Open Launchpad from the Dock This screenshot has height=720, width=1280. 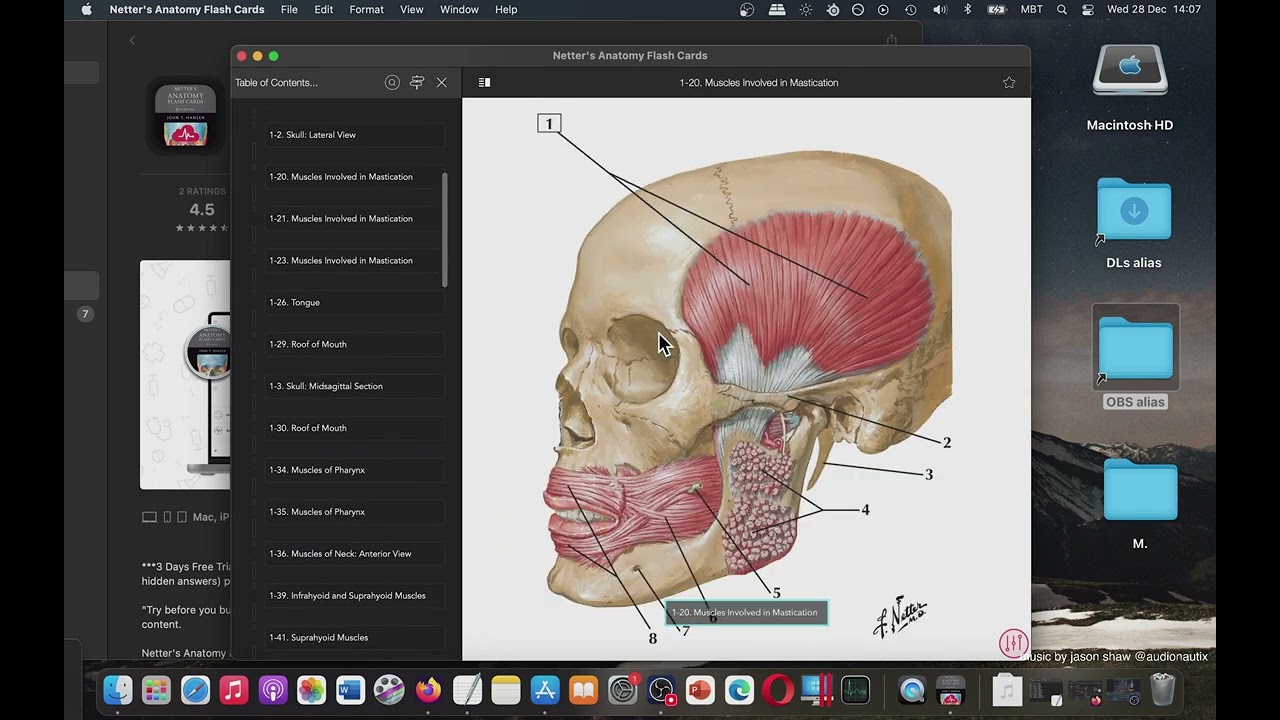point(156,690)
